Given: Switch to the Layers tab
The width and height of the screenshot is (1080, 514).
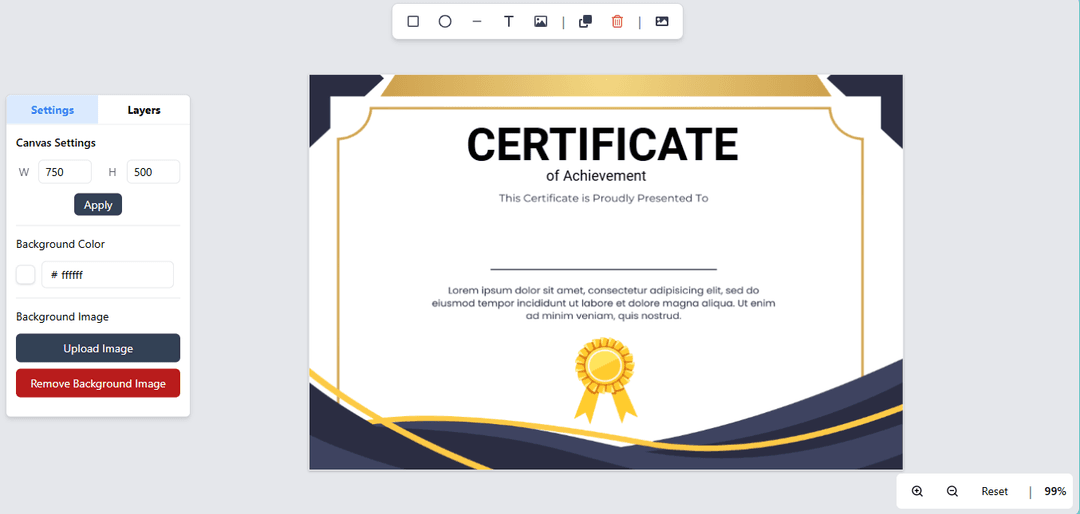Looking at the screenshot, I should click(x=144, y=110).
